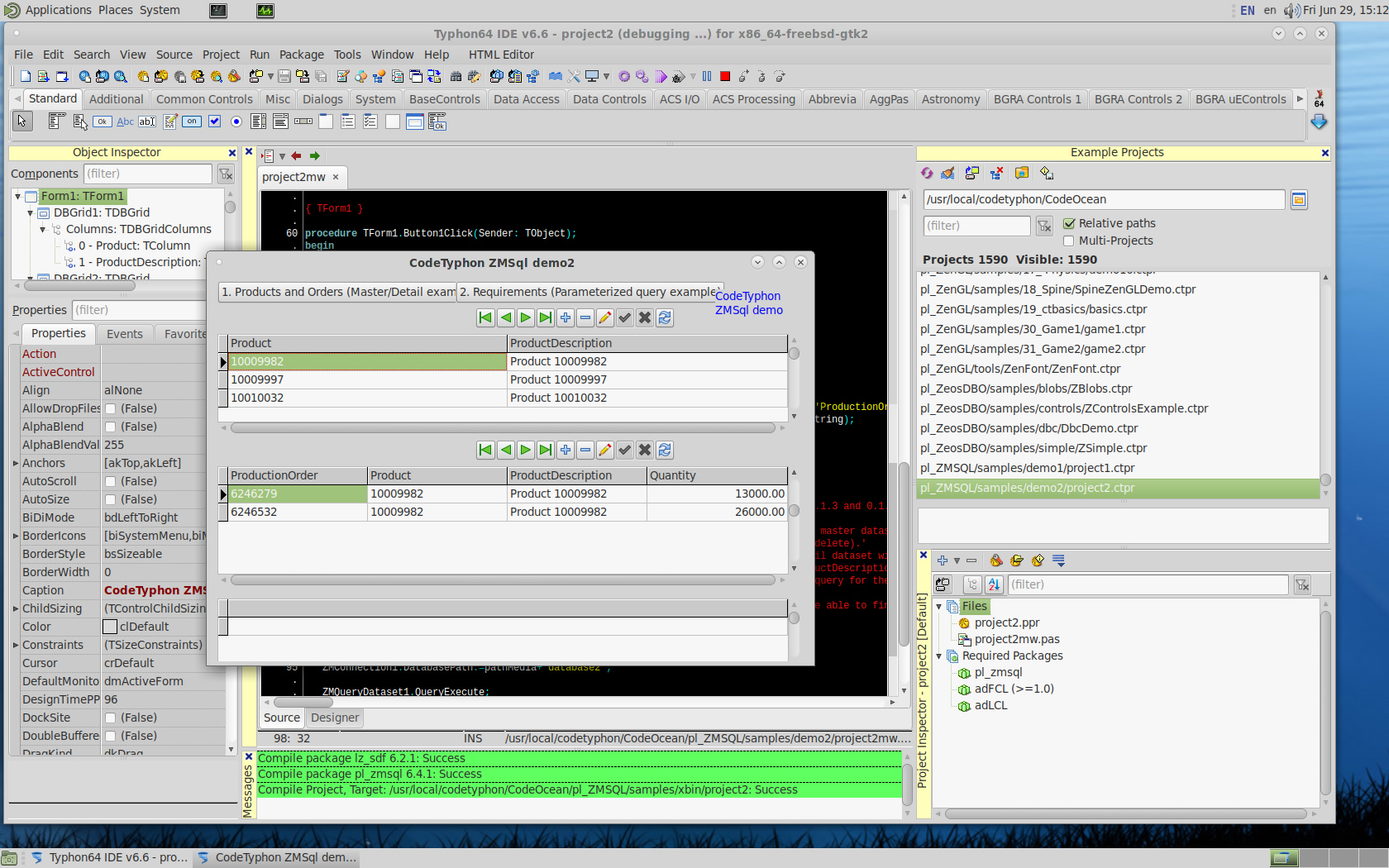Toggle the AllowDropFiles property checkbox
Image resolution: width=1389 pixels, height=868 pixels.
coord(110,408)
